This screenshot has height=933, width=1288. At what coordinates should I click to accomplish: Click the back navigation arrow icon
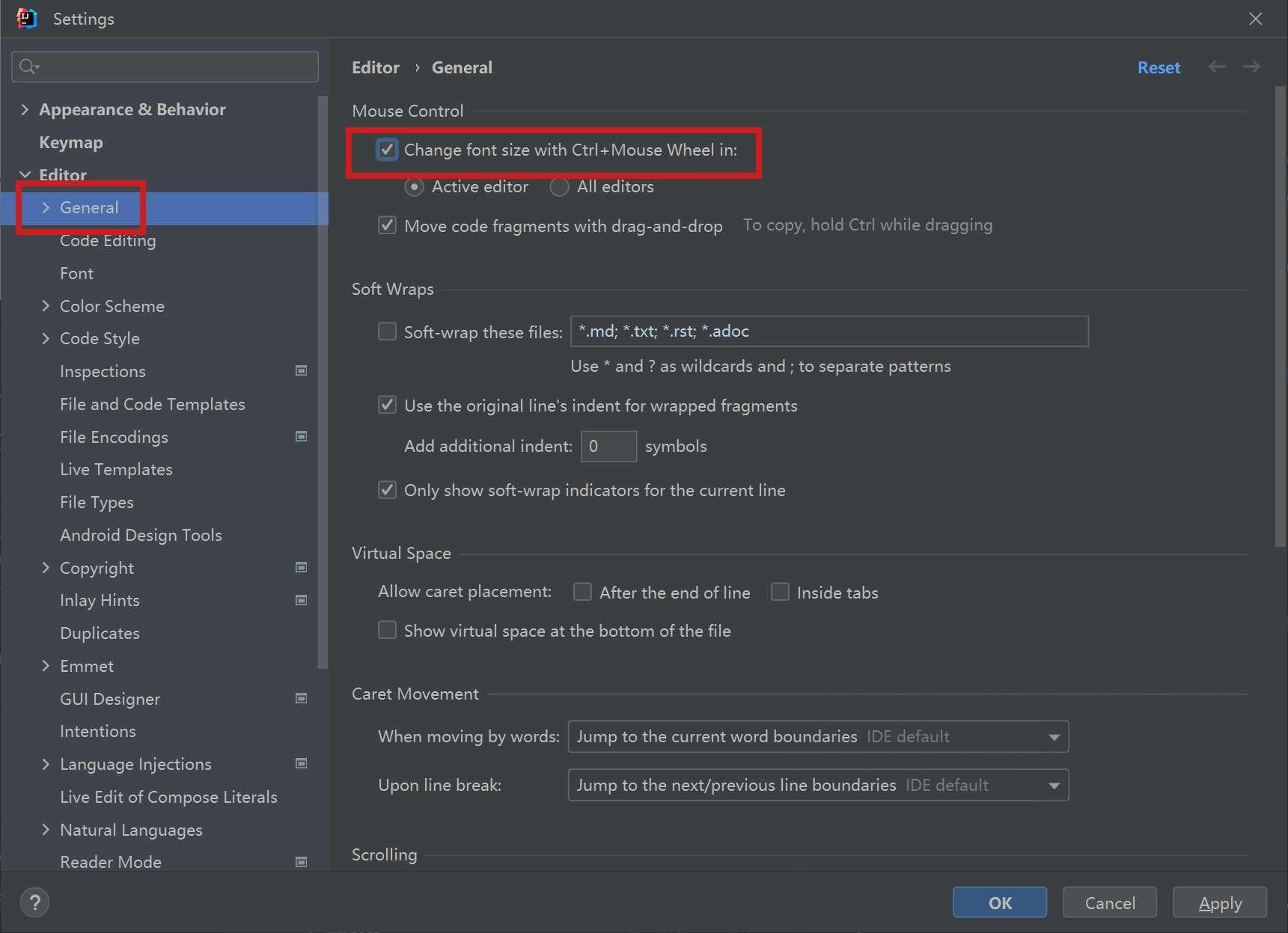point(1217,67)
